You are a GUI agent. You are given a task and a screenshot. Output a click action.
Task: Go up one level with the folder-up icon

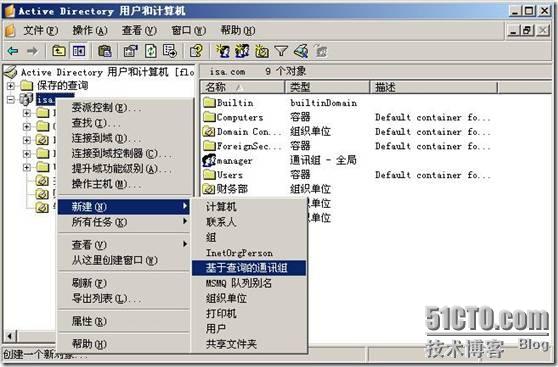pos(59,51)
